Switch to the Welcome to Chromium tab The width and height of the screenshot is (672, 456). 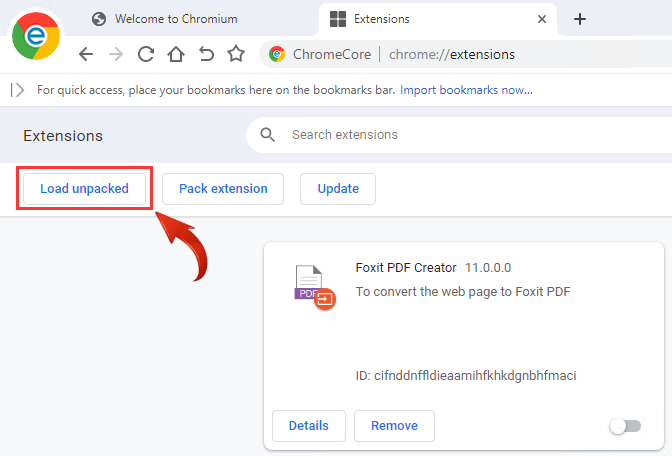[164, 19]
